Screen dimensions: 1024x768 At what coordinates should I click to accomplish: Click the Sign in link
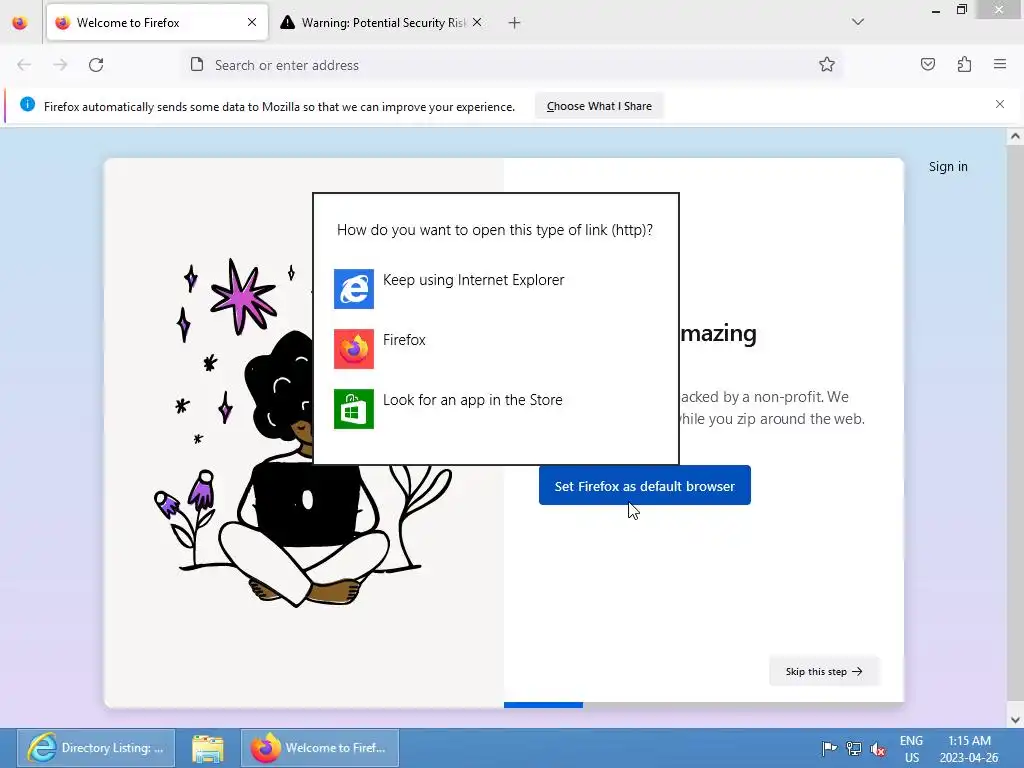(x=948, y=167)
